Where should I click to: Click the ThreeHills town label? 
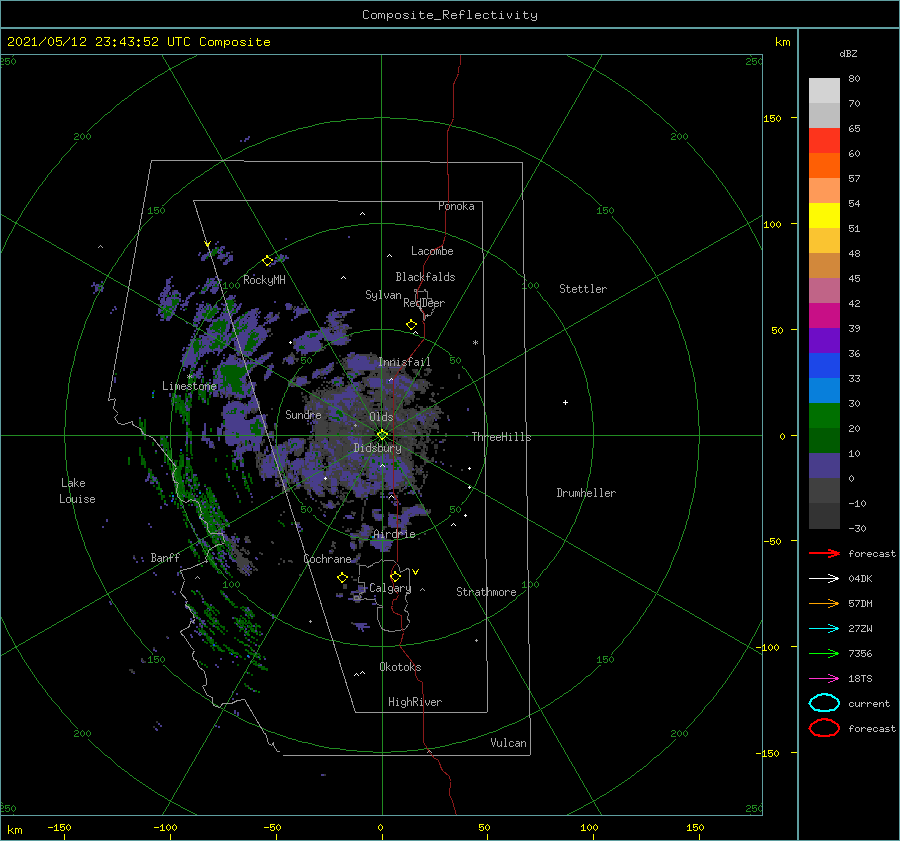click(501, 437)
